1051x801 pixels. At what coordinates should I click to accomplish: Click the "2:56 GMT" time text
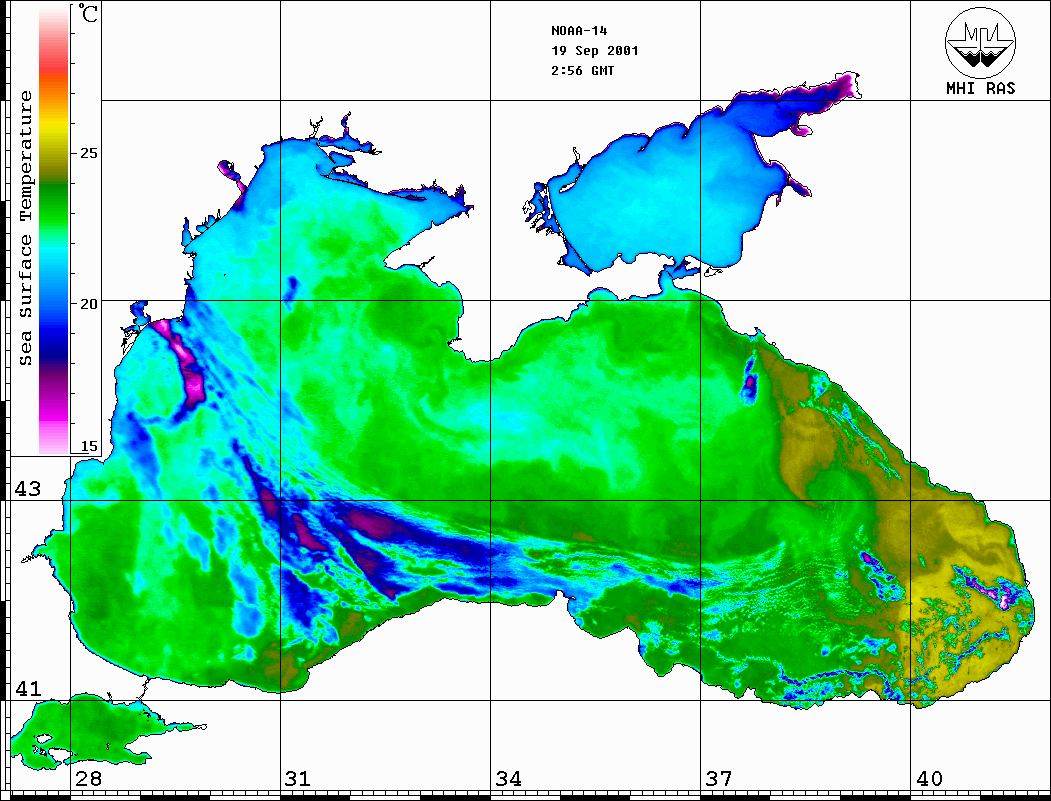click(x=582, y=70)
